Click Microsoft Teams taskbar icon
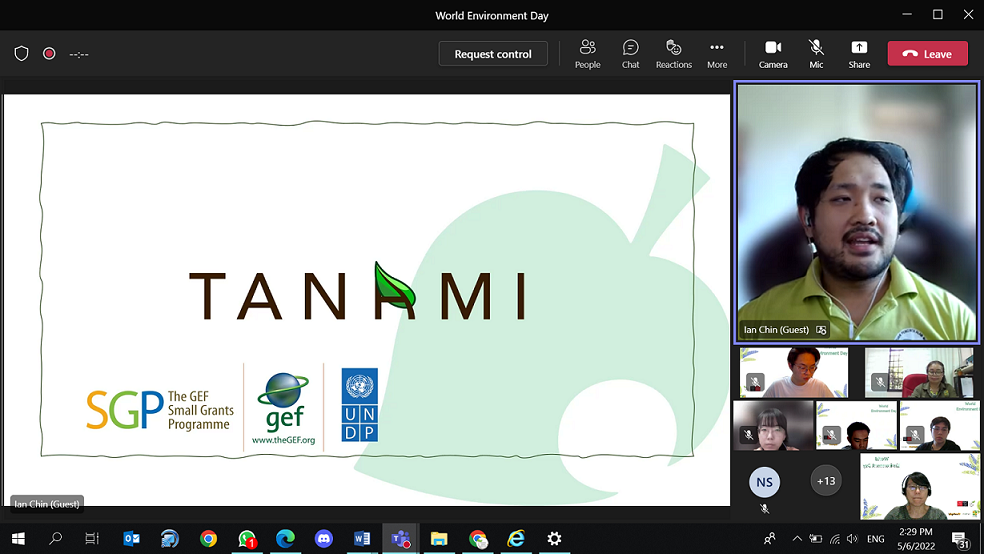This screenshot has height=554, width=984. coord(400,538)
